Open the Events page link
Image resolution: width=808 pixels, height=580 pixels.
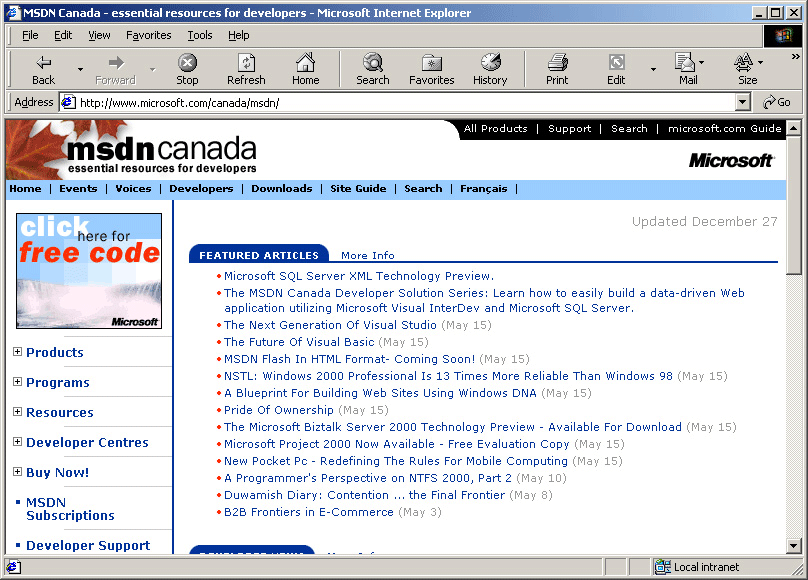[78, 189]
